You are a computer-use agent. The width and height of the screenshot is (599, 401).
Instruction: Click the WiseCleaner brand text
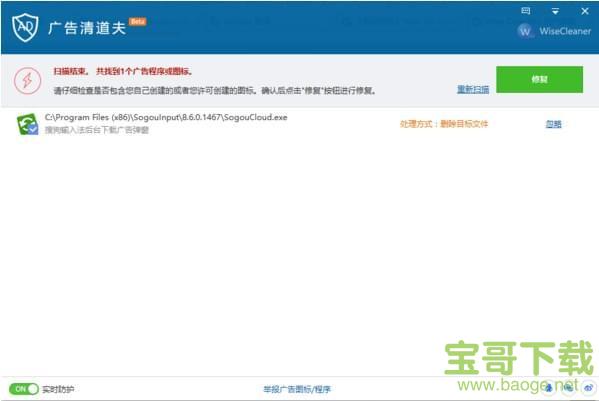pos(565,31)
